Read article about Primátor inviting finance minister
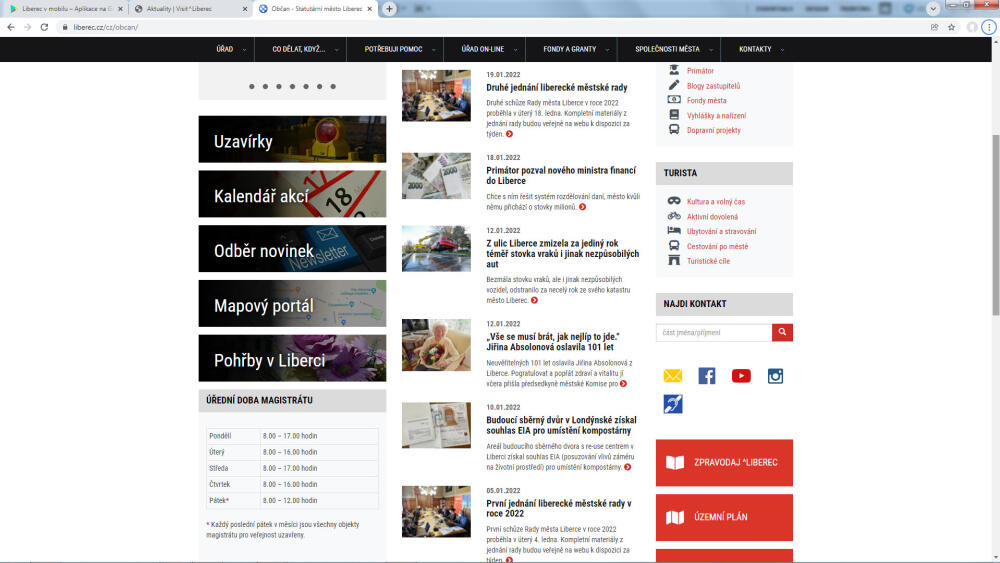Image resolution: width=1000 pixels, height=563 pixels. 560,176
